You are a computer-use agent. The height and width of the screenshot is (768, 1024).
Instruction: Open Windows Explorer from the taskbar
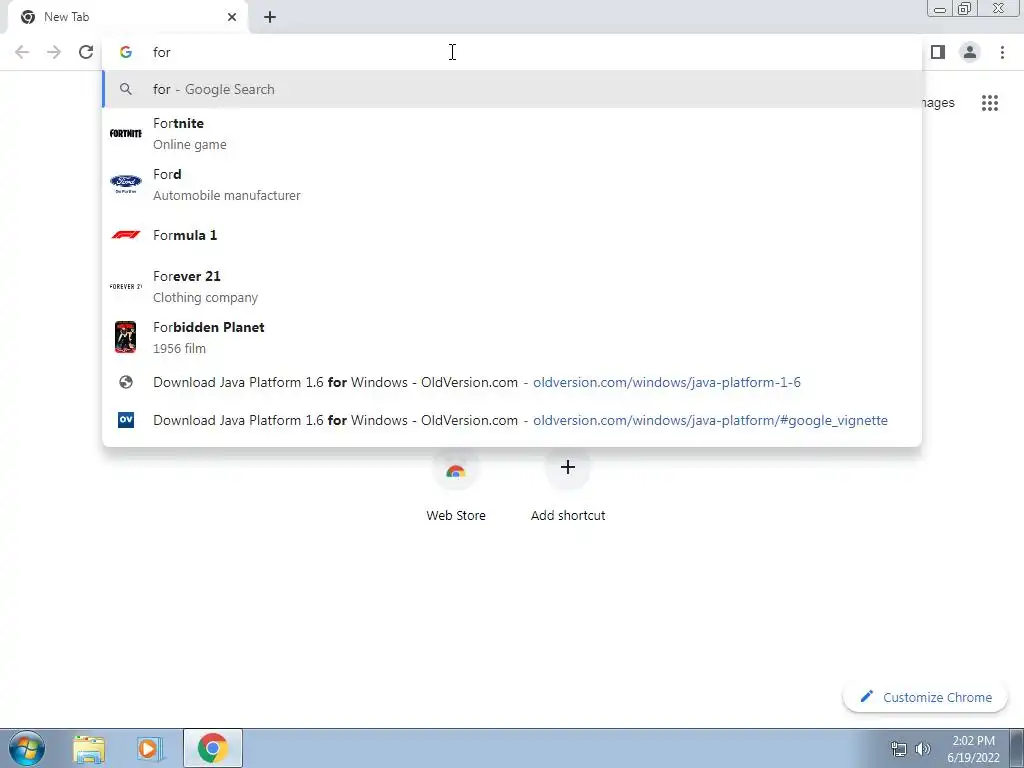point(89,748)
